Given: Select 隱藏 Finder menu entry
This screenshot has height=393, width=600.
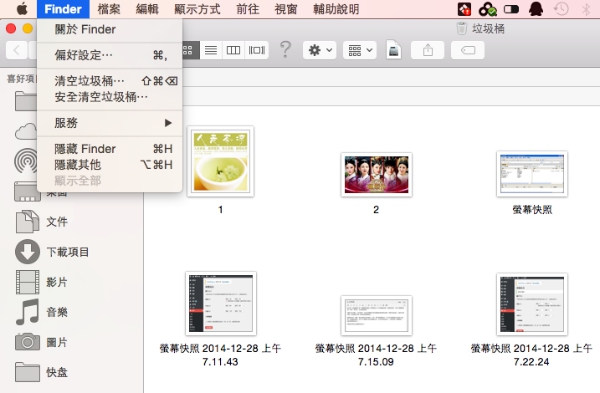Looking at the screenshot, I should click(x=109, y=148).
